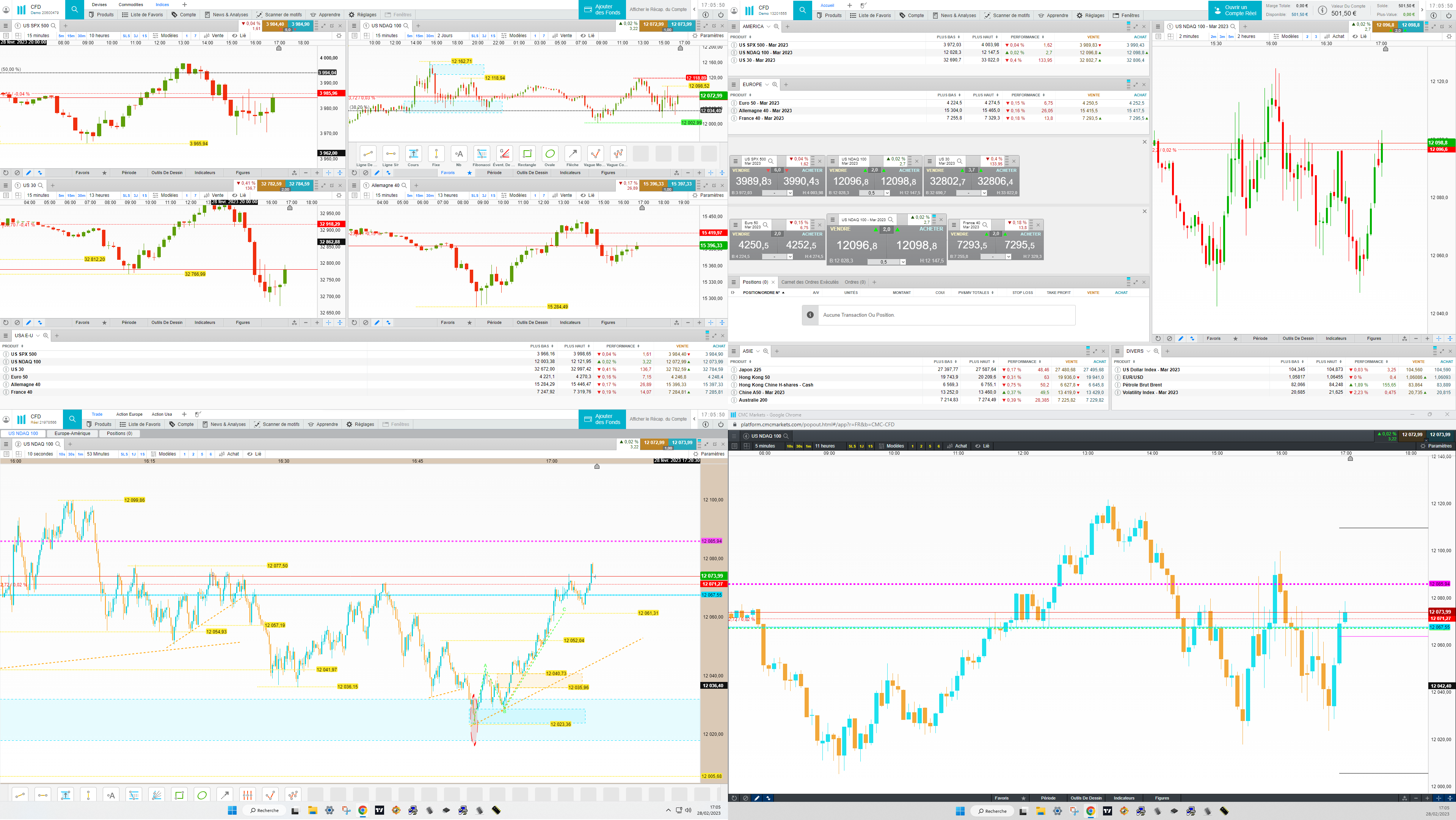
Task: Click the search magnifier beside US SPX 500
Action: [x=54, y=25]
